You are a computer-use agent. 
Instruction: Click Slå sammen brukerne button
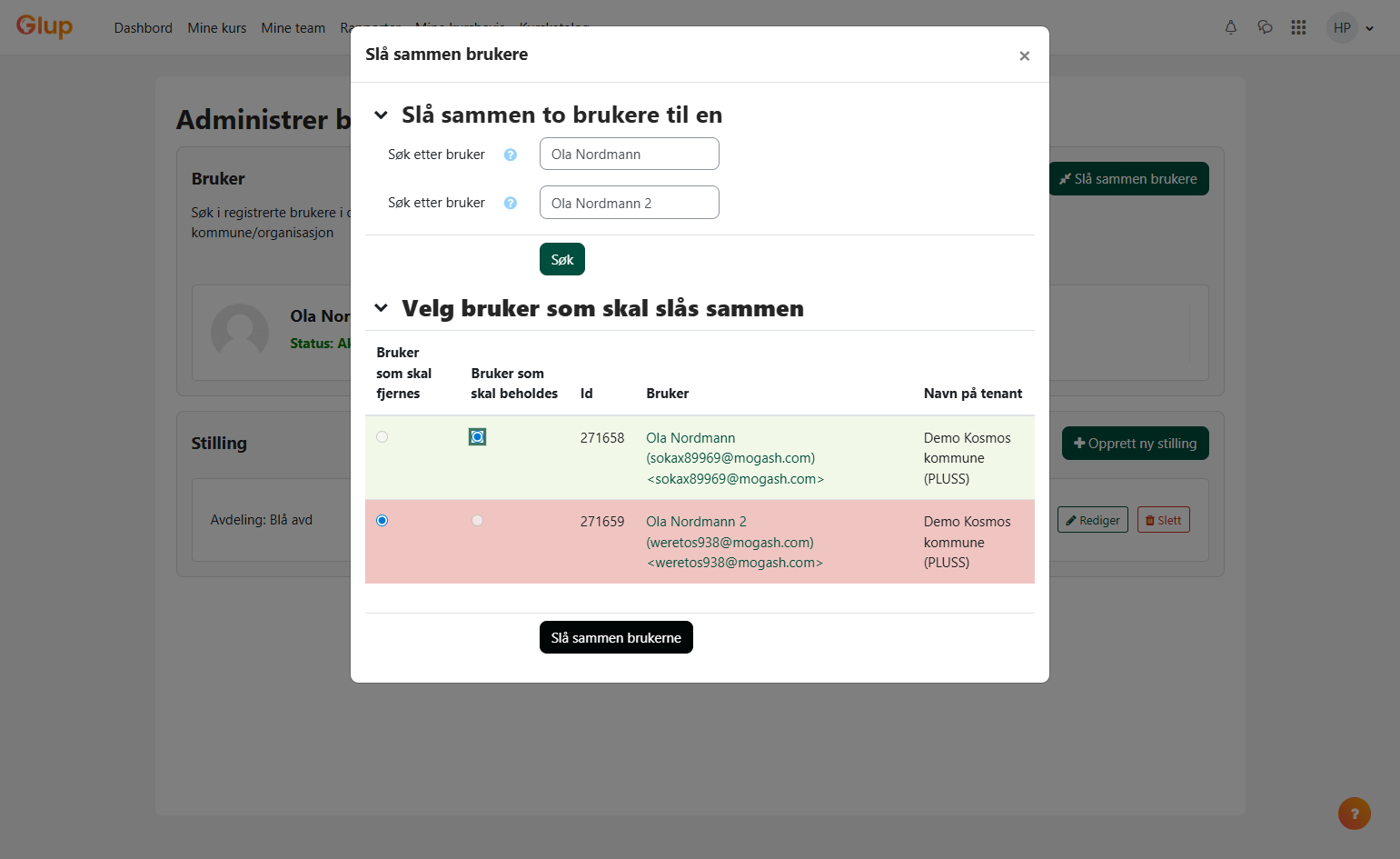tap(616, 637)
